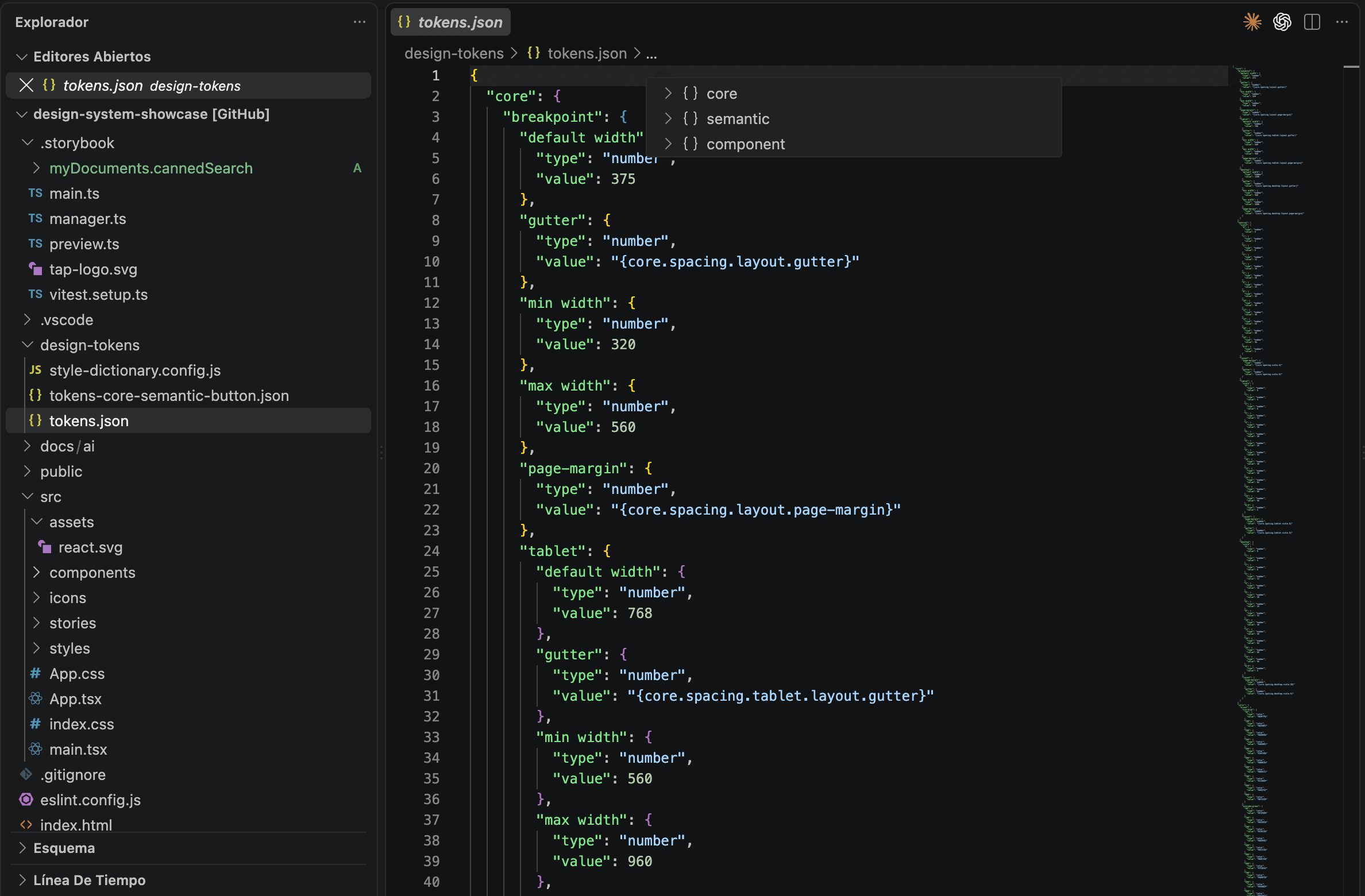The image size is (1365, 896).
Task: Close tokens.json in Editores Abiertos
Action: (26, 85)
